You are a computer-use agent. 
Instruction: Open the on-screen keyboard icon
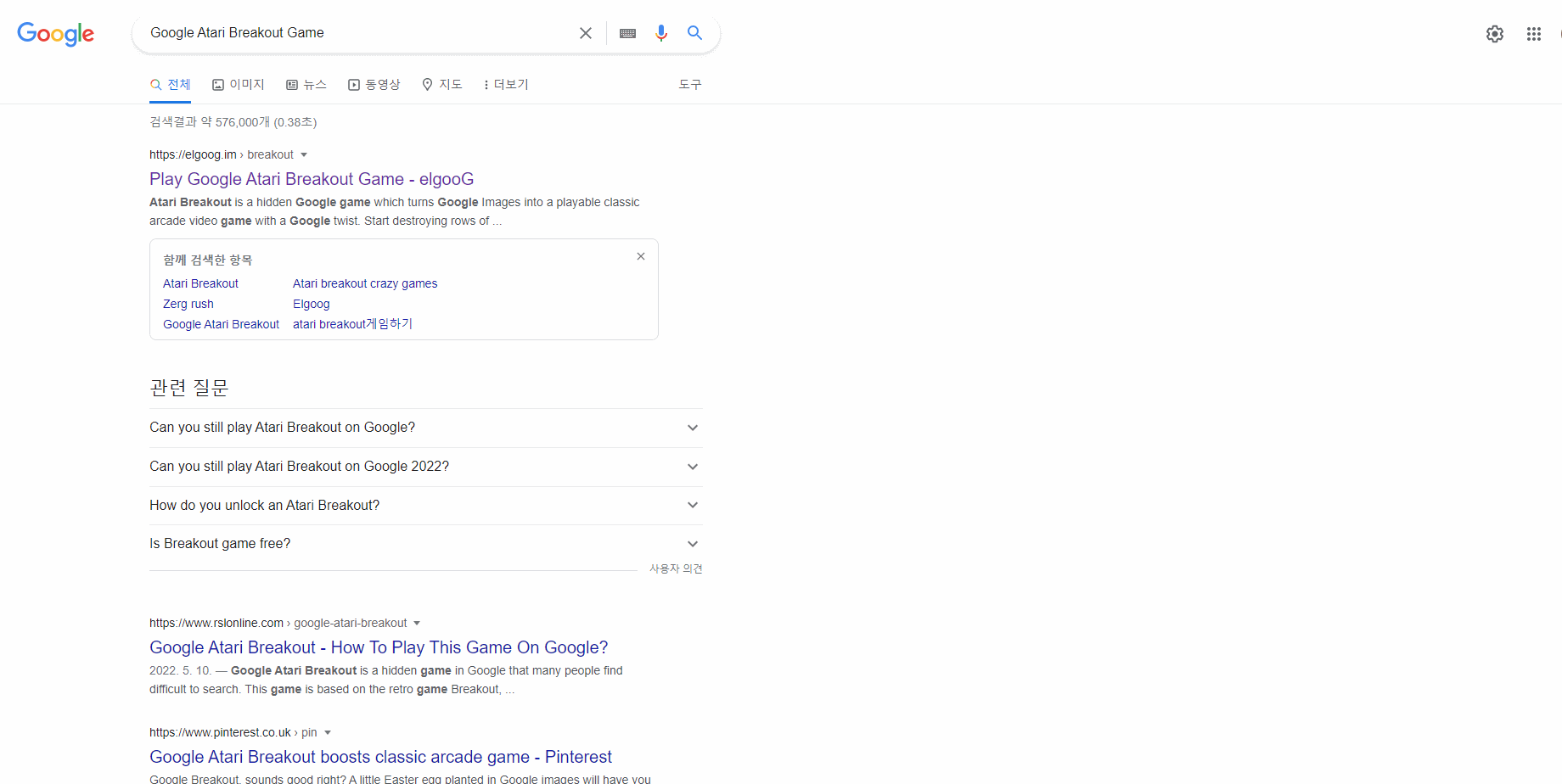(x=628, y=33)
